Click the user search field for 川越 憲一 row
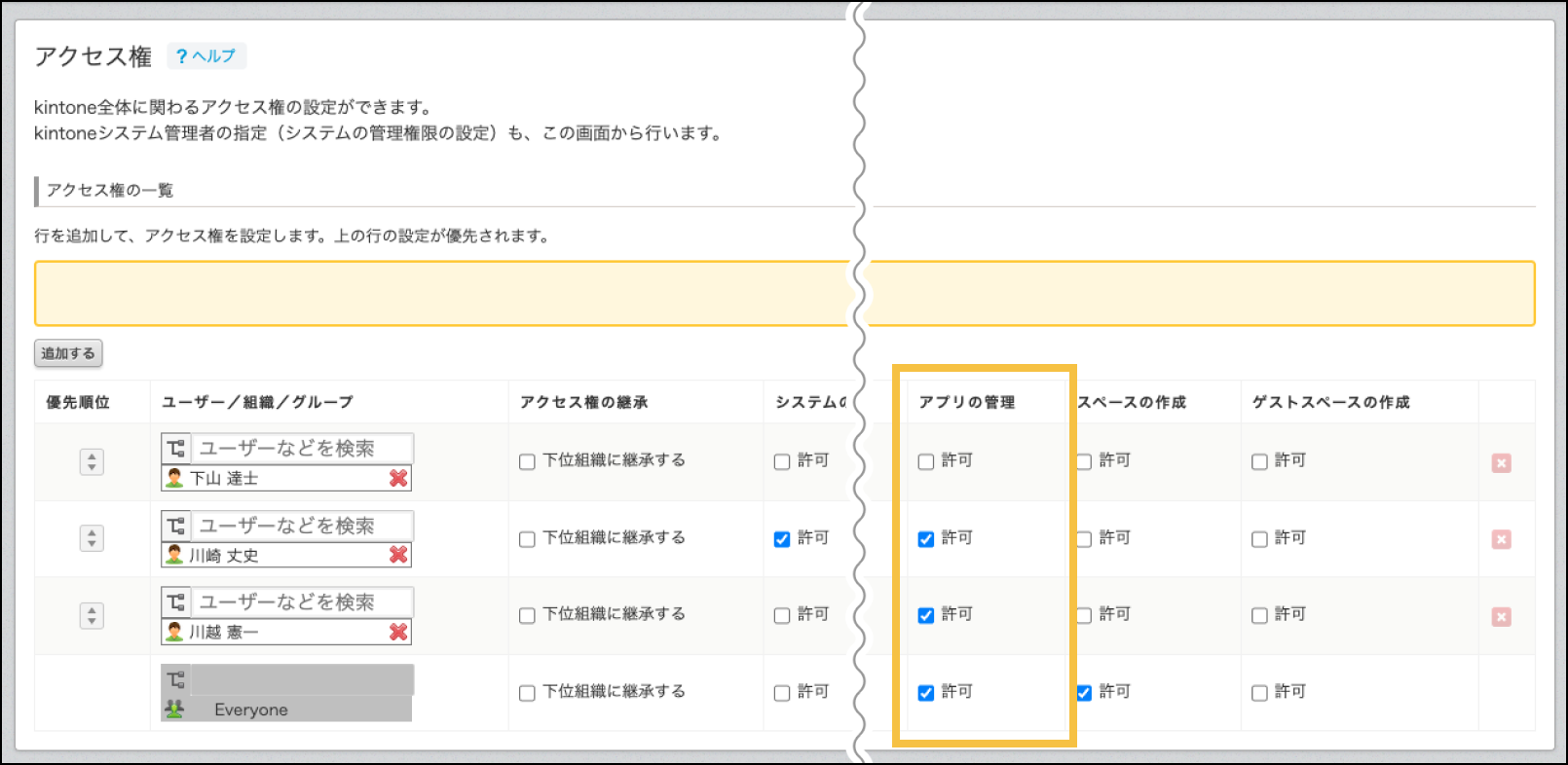The width and height of the screenshot is (1568, 765). (302, 602)
